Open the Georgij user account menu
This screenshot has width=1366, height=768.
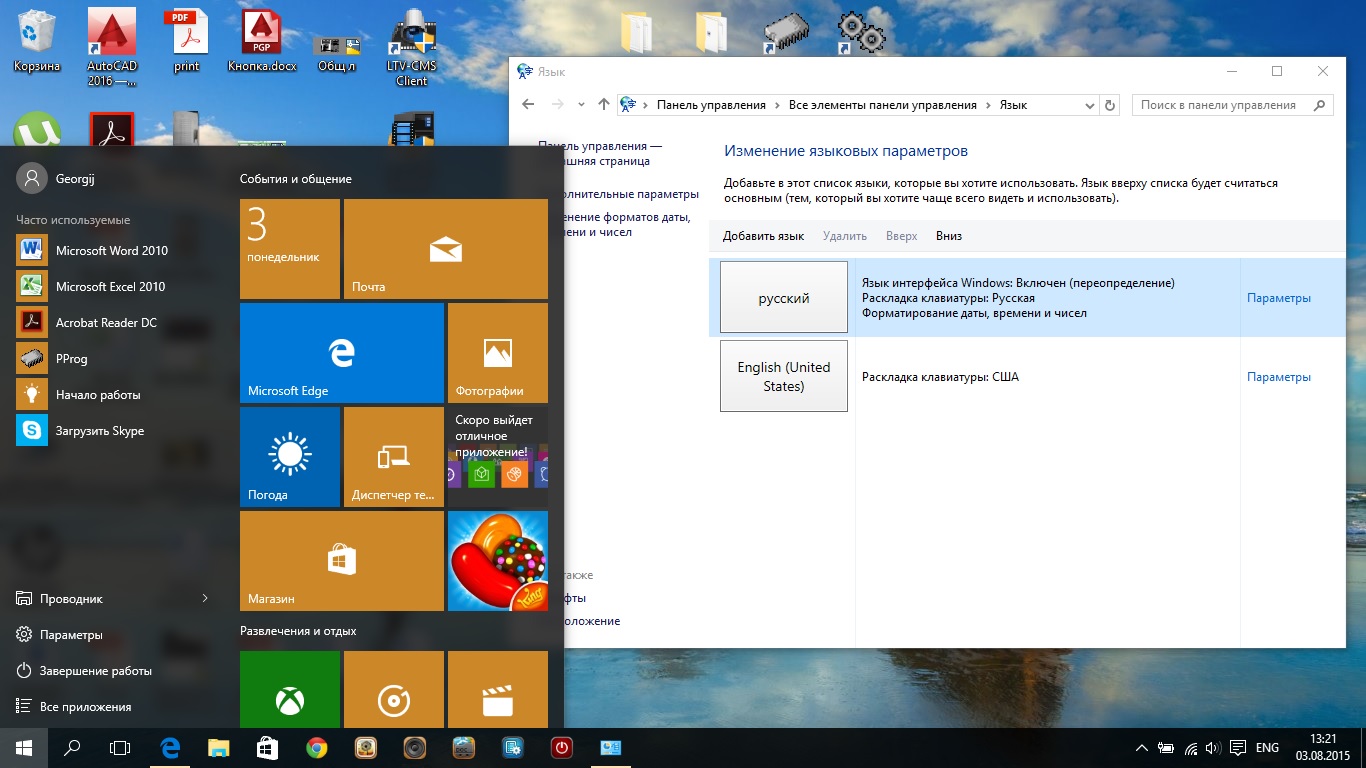tap(58, 178)
